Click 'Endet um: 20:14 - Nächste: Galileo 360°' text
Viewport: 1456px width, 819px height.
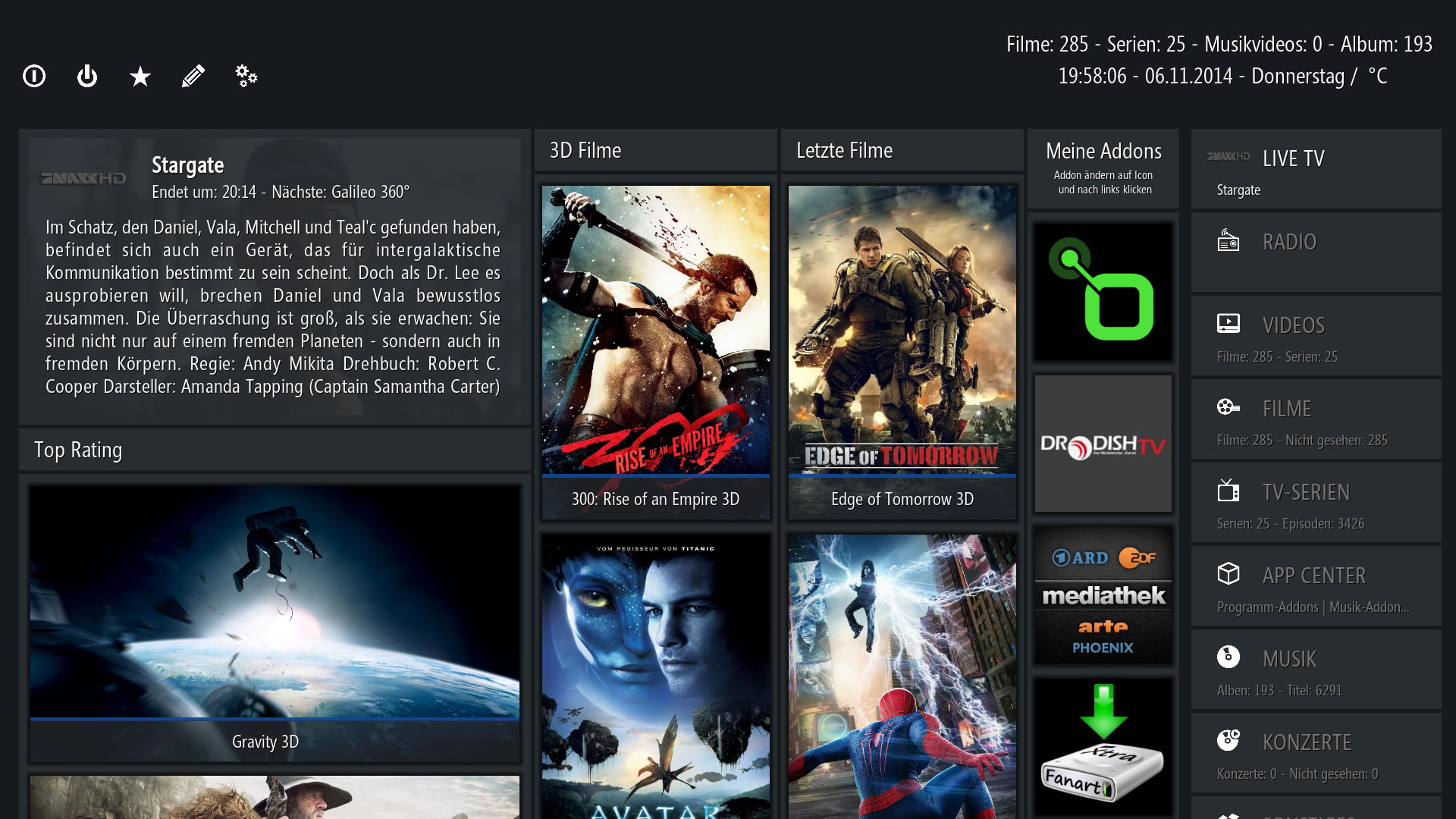click(x=281, y=192)
